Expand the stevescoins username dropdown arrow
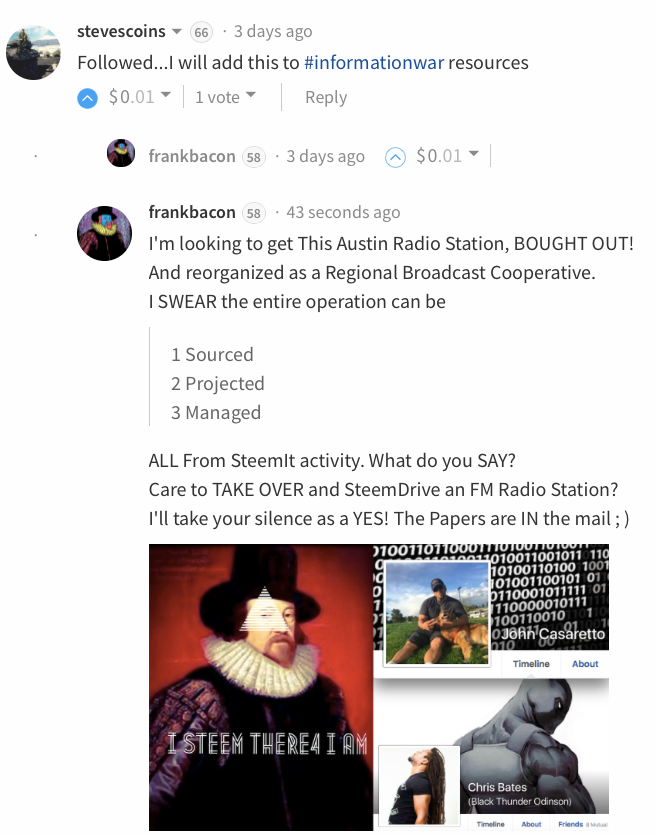The height and width of the screenshot is (834, 656). [177, 31]
